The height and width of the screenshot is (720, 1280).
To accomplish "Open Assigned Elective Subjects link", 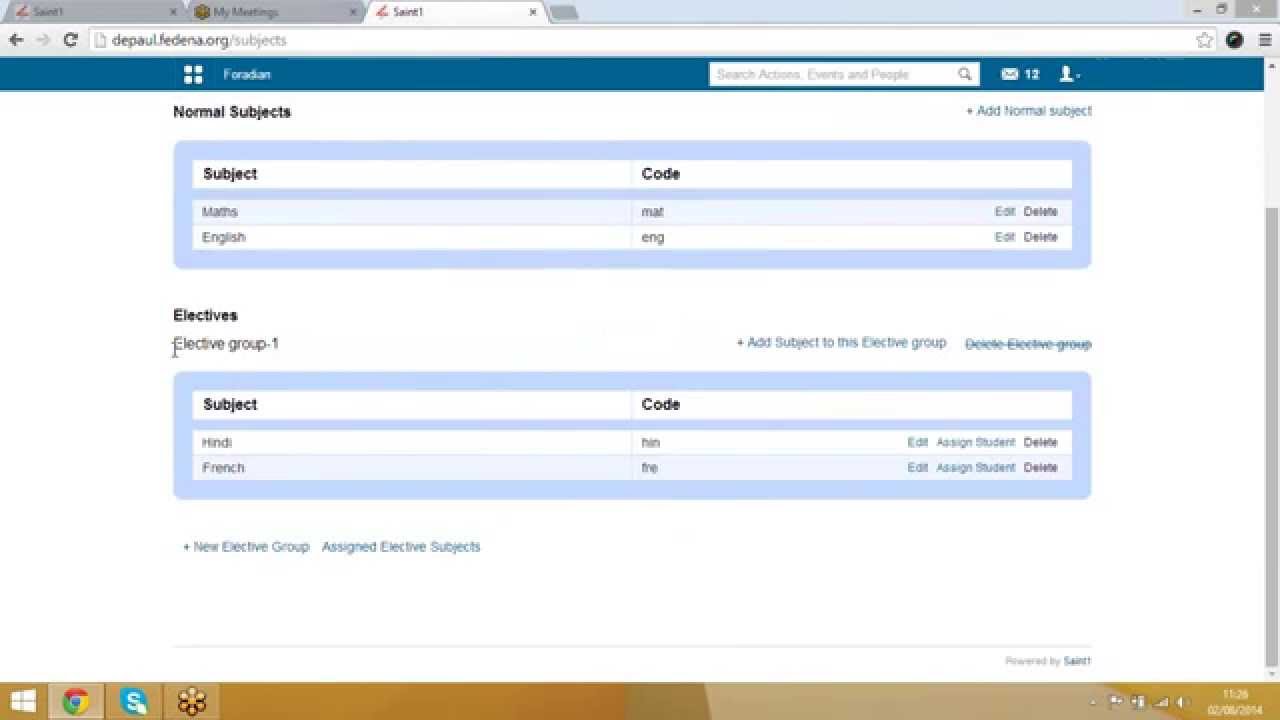I will coord(401,547).
